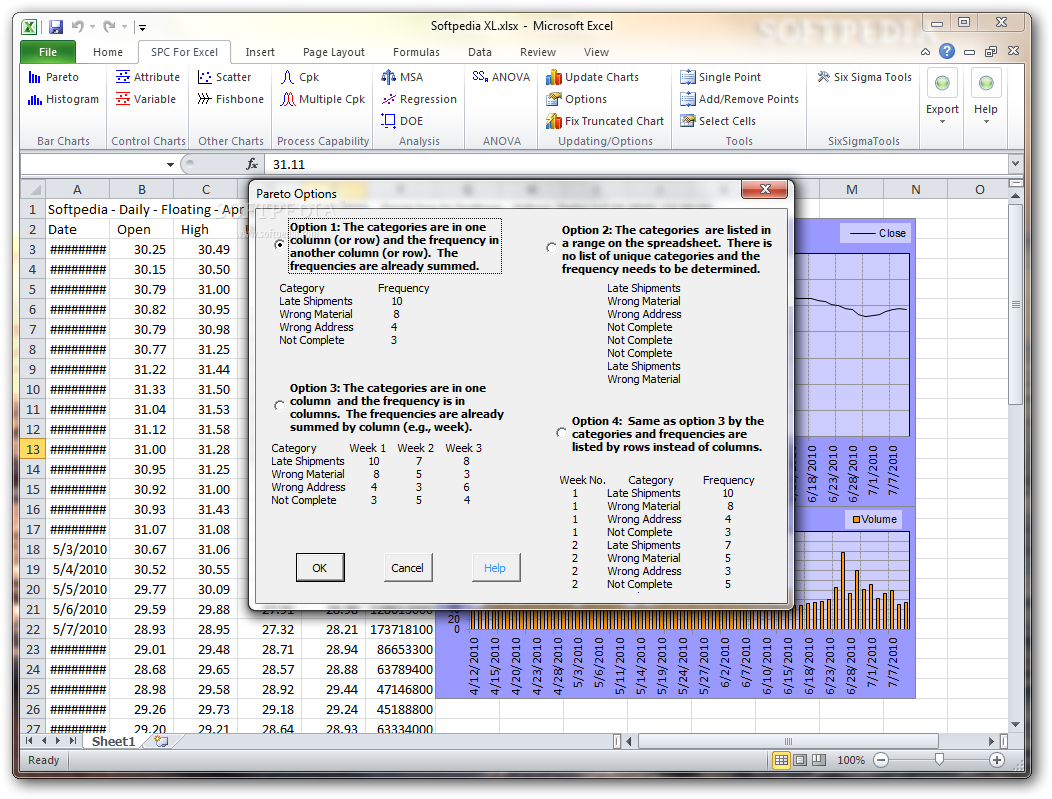The image size is (1052, 799).
Task: Select the Sheet1 tab
Action: (113, 741)
